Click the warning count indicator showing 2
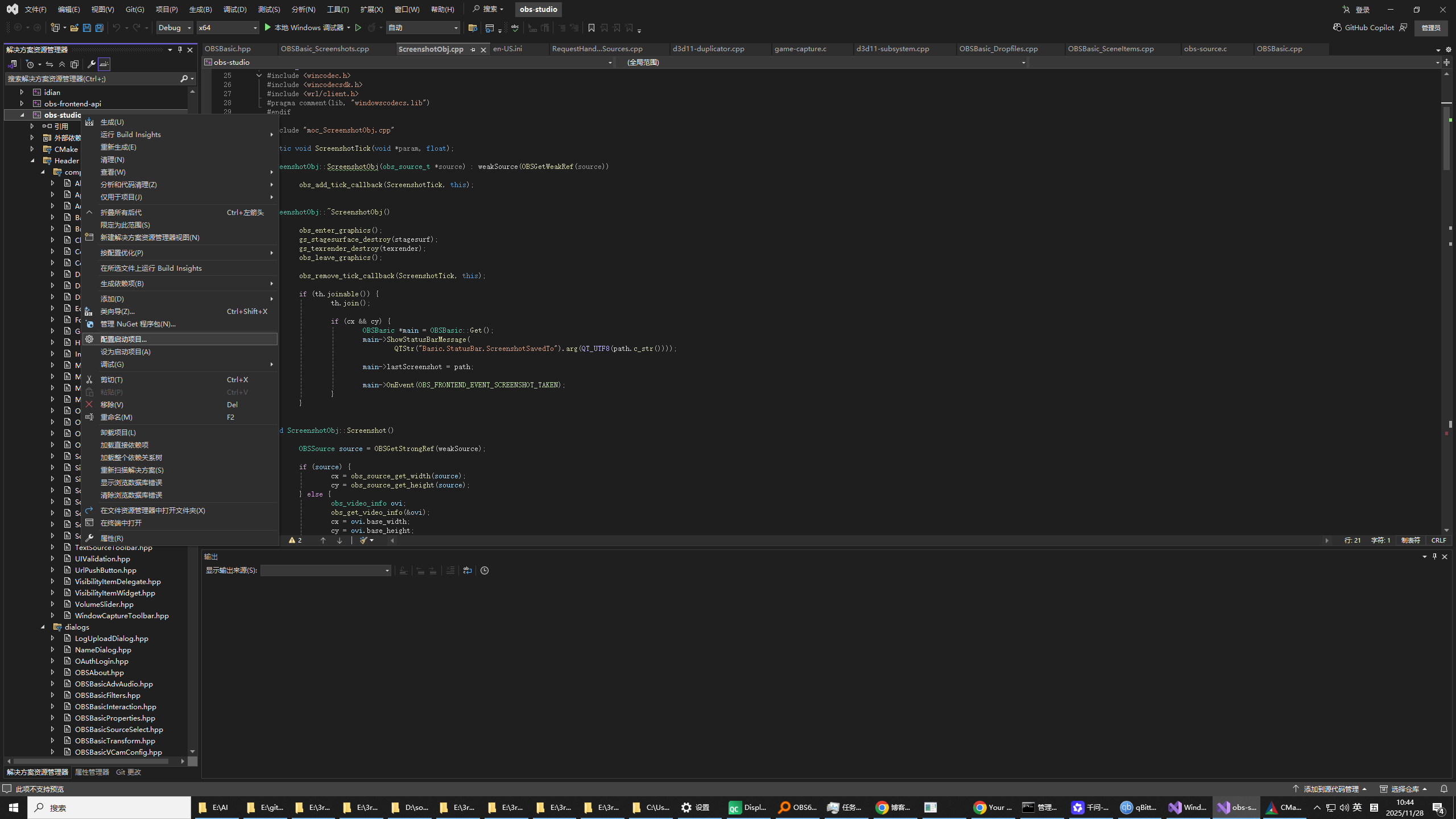This screenshot has height=819, width=1456. pyautogui.click(x=296, y=540)
